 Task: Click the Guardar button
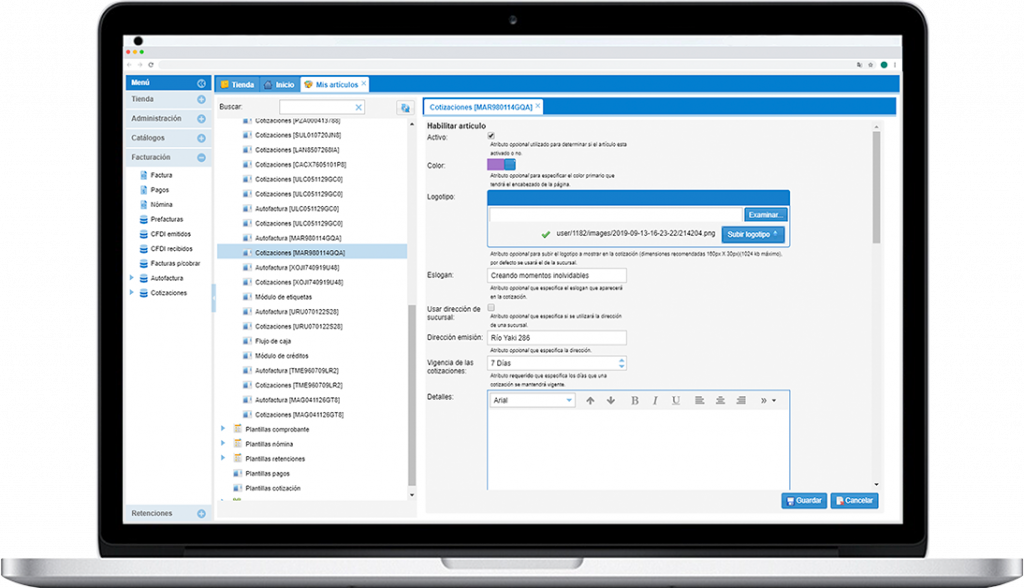(804, 500)
